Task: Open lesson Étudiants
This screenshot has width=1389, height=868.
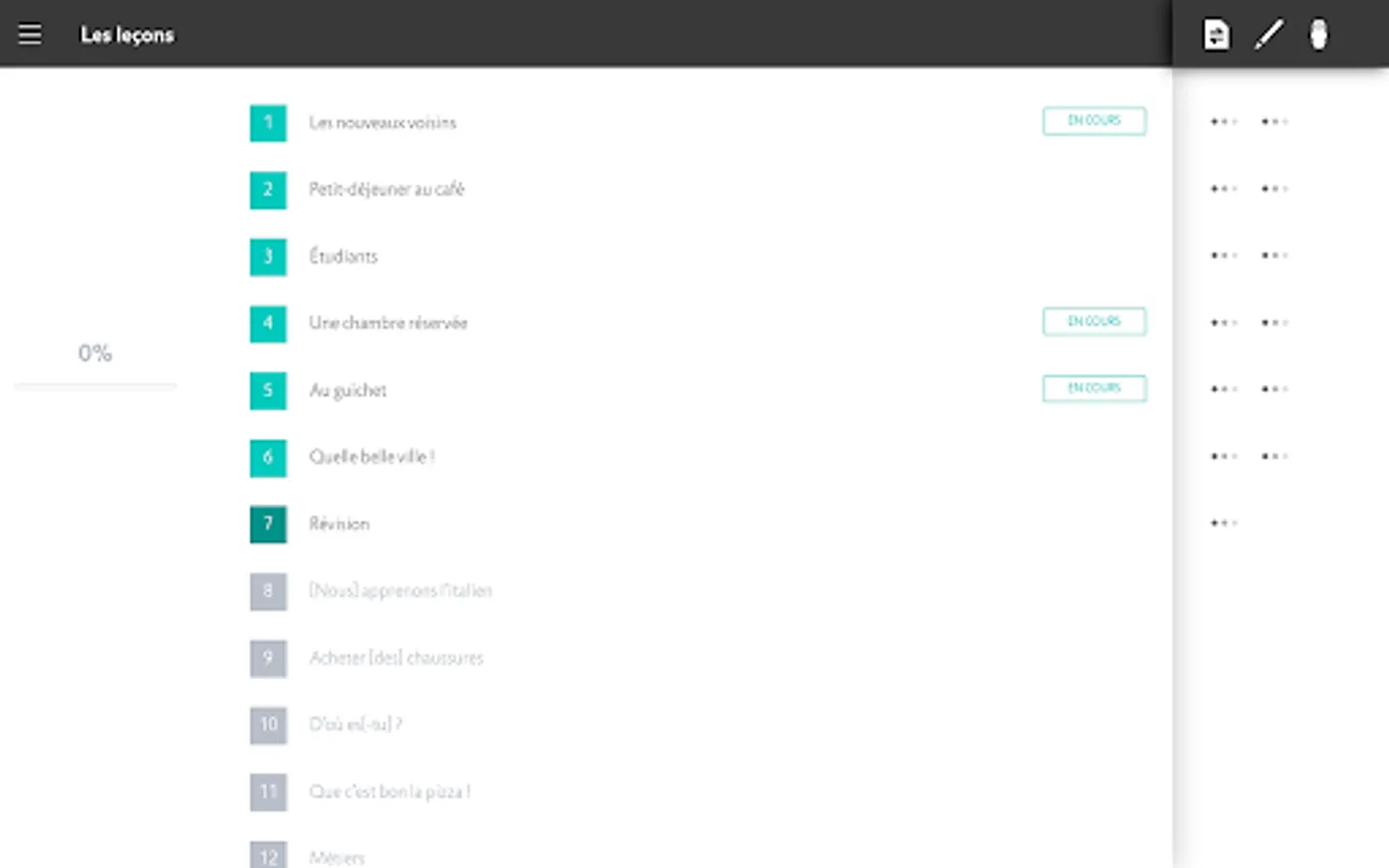Action: click(343, 256)
